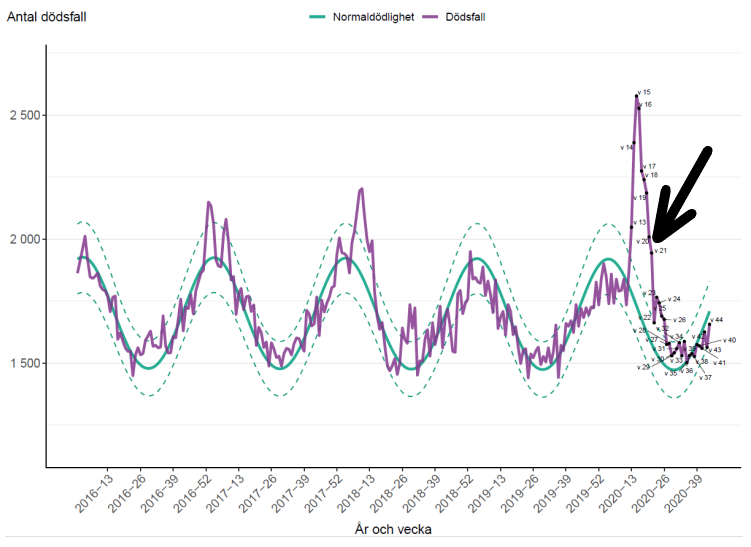The height and width of the screenshot is (547, 751).
Task: Click the 2020-26 x-axis label
Action: (650, 493)
